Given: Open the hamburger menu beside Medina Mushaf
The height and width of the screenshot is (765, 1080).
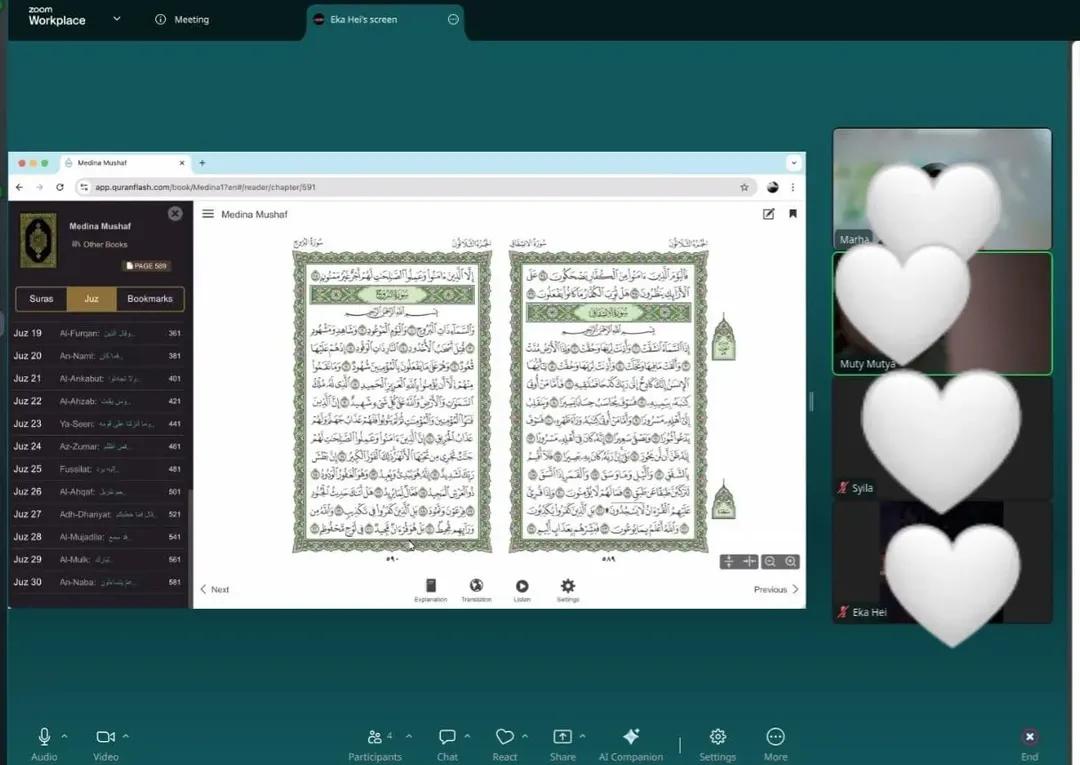Looking at the screenshot, I should point(208,214).
